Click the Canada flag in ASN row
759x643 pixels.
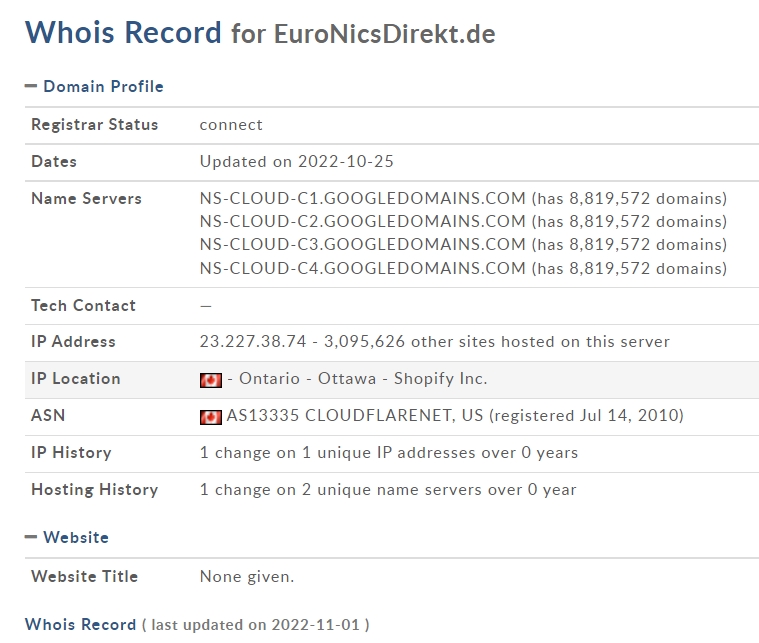211,417
